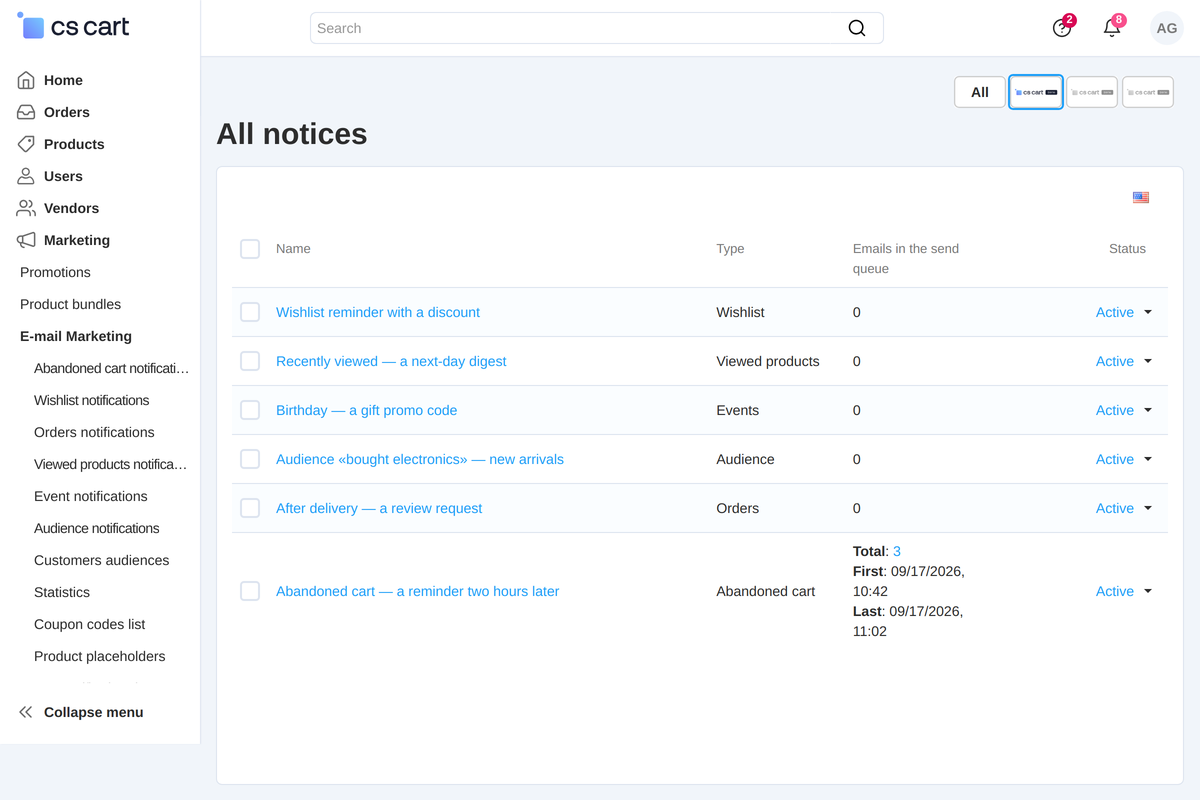Image resolution: width=1200 pixels, height=800 pixels.
Task: Click the Vendors people icon
Action: [x=26, y=208]
